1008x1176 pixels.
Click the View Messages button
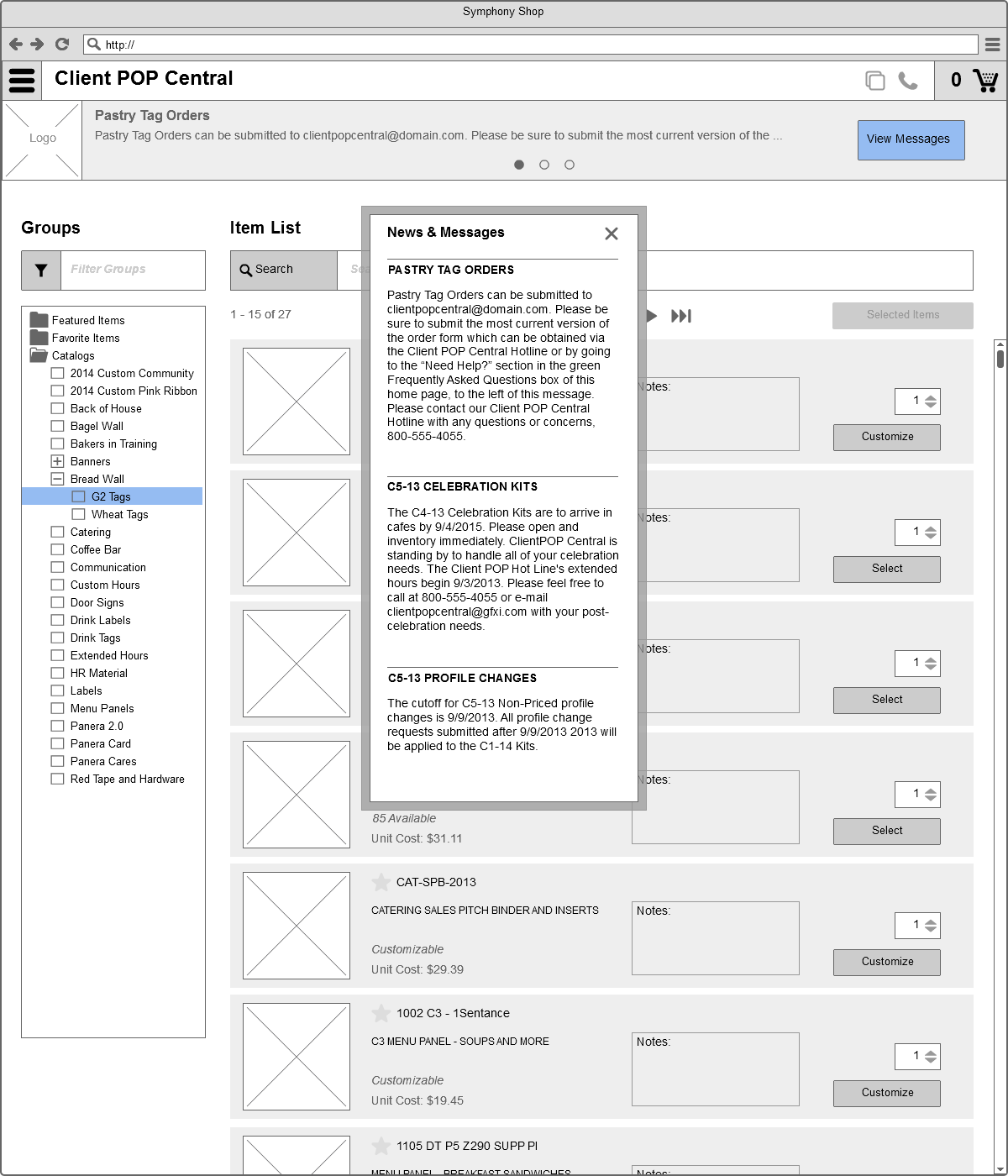click(911, 140)
